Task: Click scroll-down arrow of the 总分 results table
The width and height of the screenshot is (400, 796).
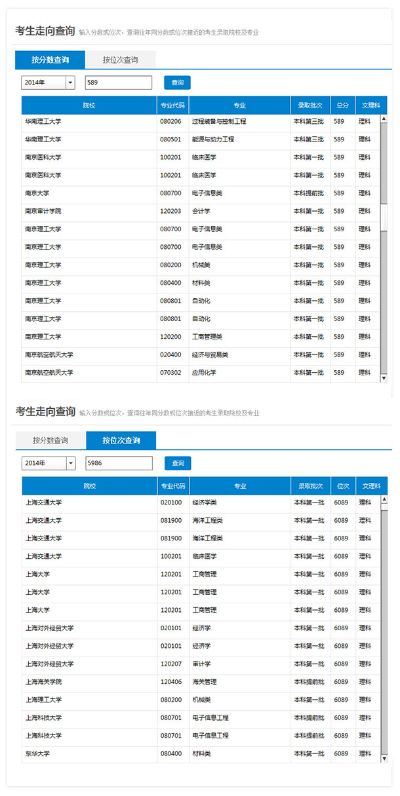Action: click(384, 378)
